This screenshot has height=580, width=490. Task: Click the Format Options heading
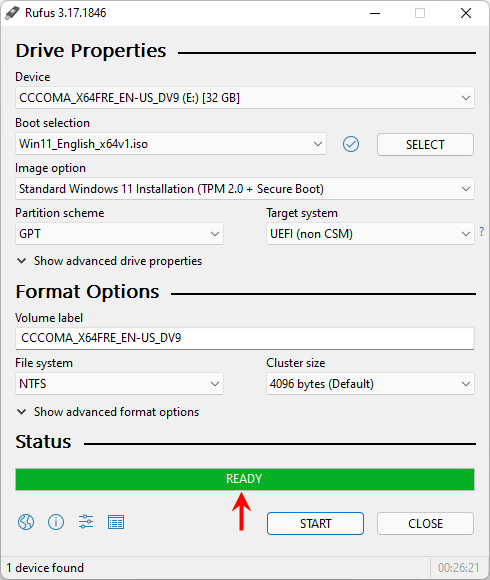87,292
